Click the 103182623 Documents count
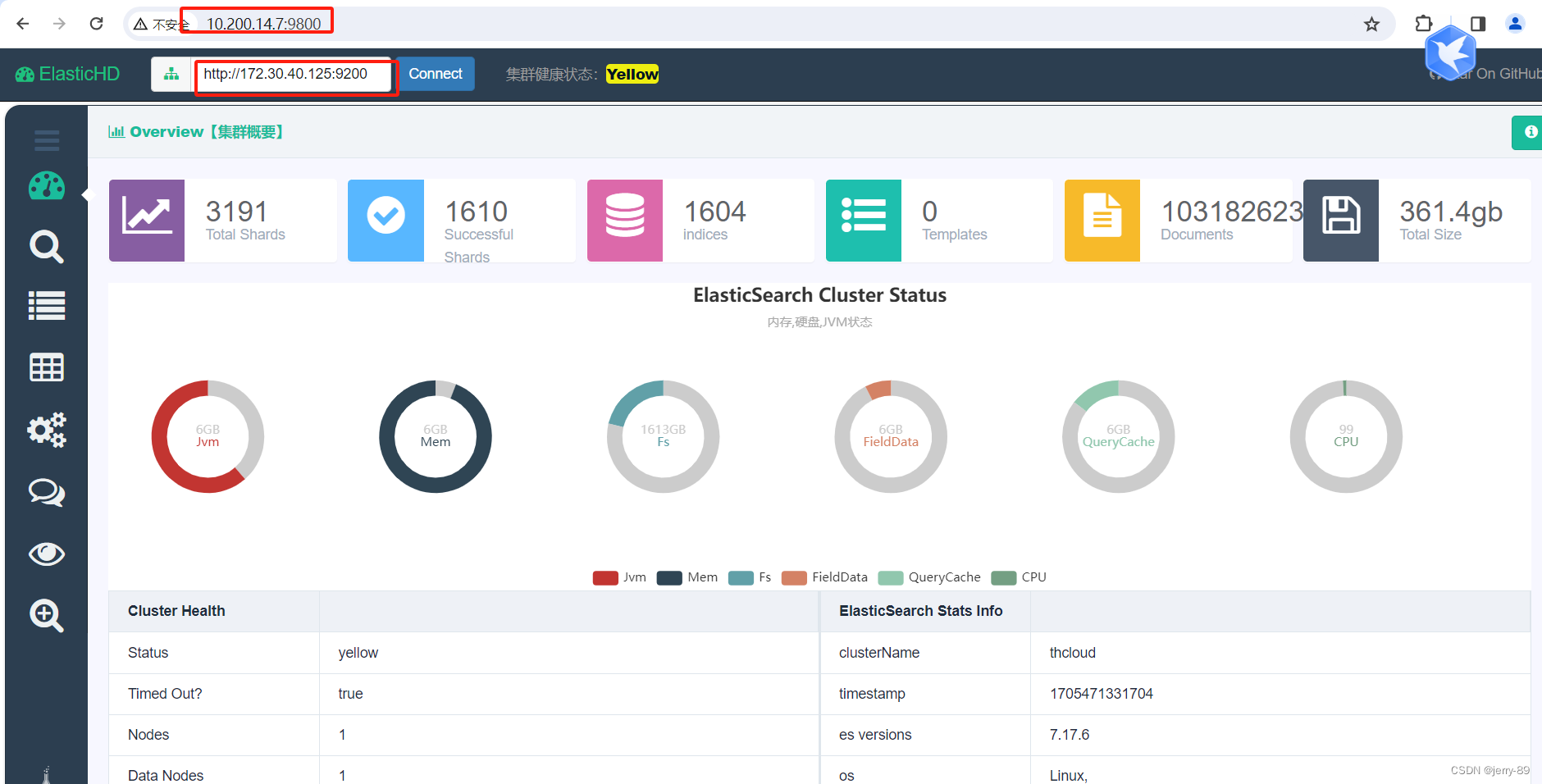This screenshot has width=1542, height=784. click(x=1232, y=212)
